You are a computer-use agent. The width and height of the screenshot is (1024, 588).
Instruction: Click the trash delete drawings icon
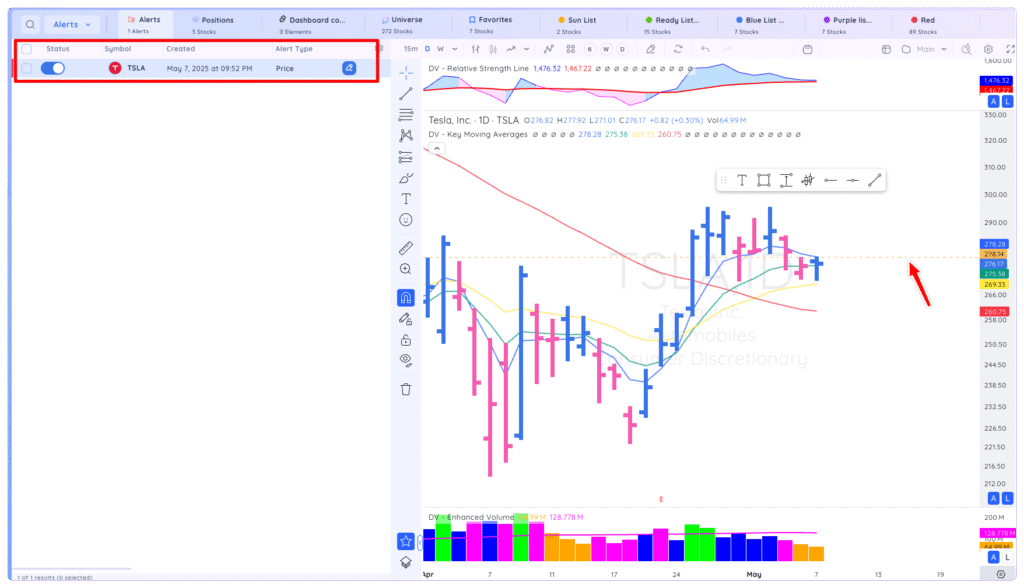pos(406,389)
